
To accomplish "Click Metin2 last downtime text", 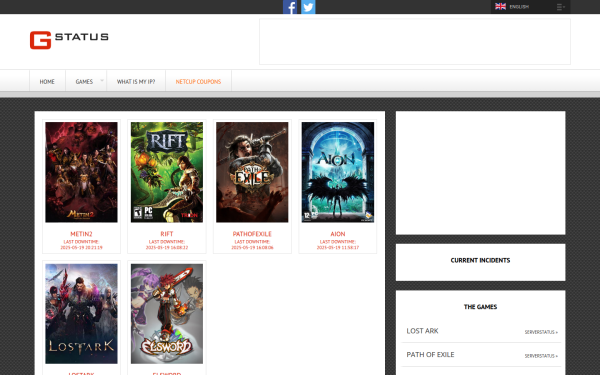I will click(x=81, y=245).
